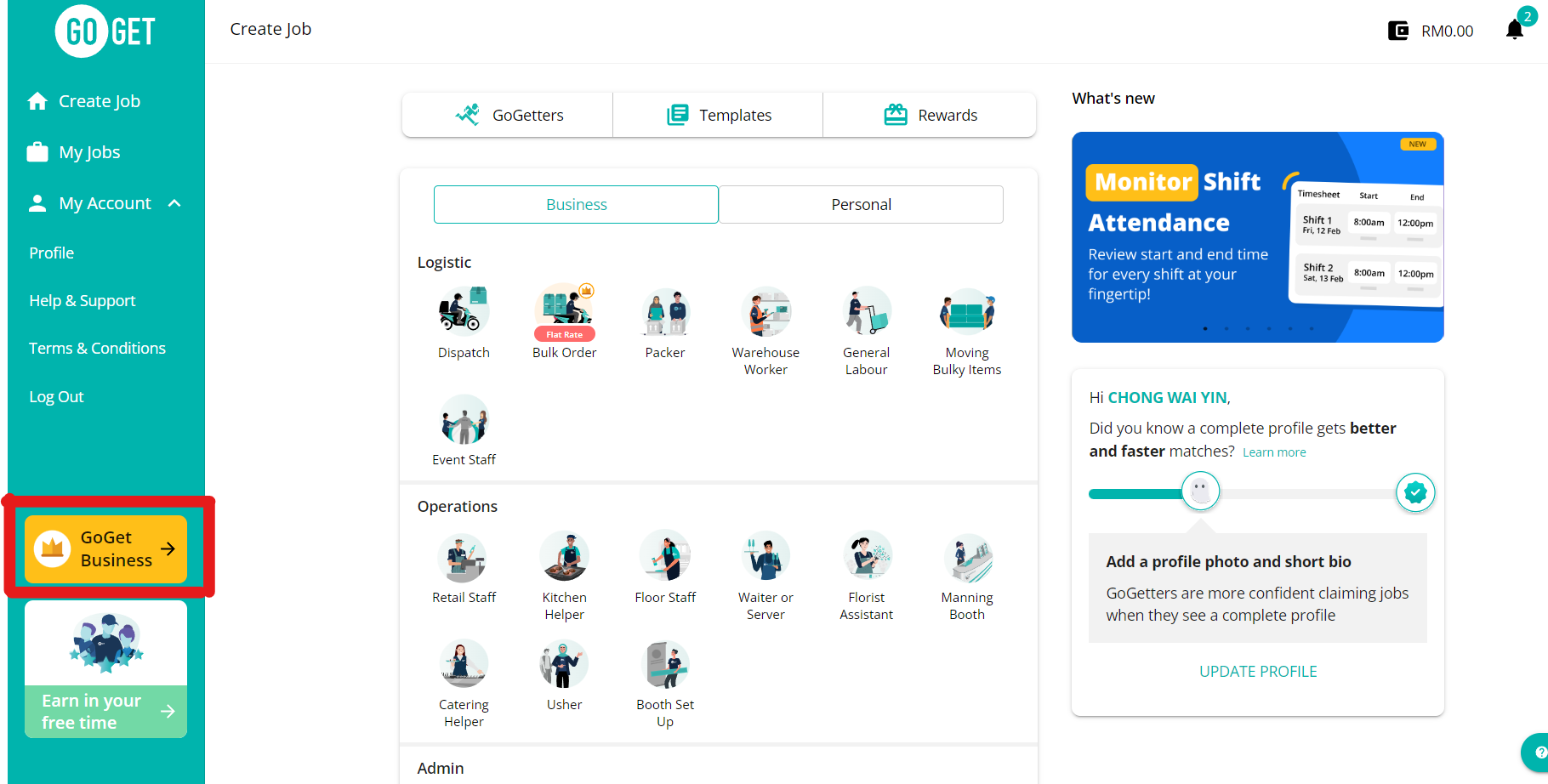This screenshot has height=784, width=1548.
Task: Select Warehouse Worker job type
Action: 765,312
